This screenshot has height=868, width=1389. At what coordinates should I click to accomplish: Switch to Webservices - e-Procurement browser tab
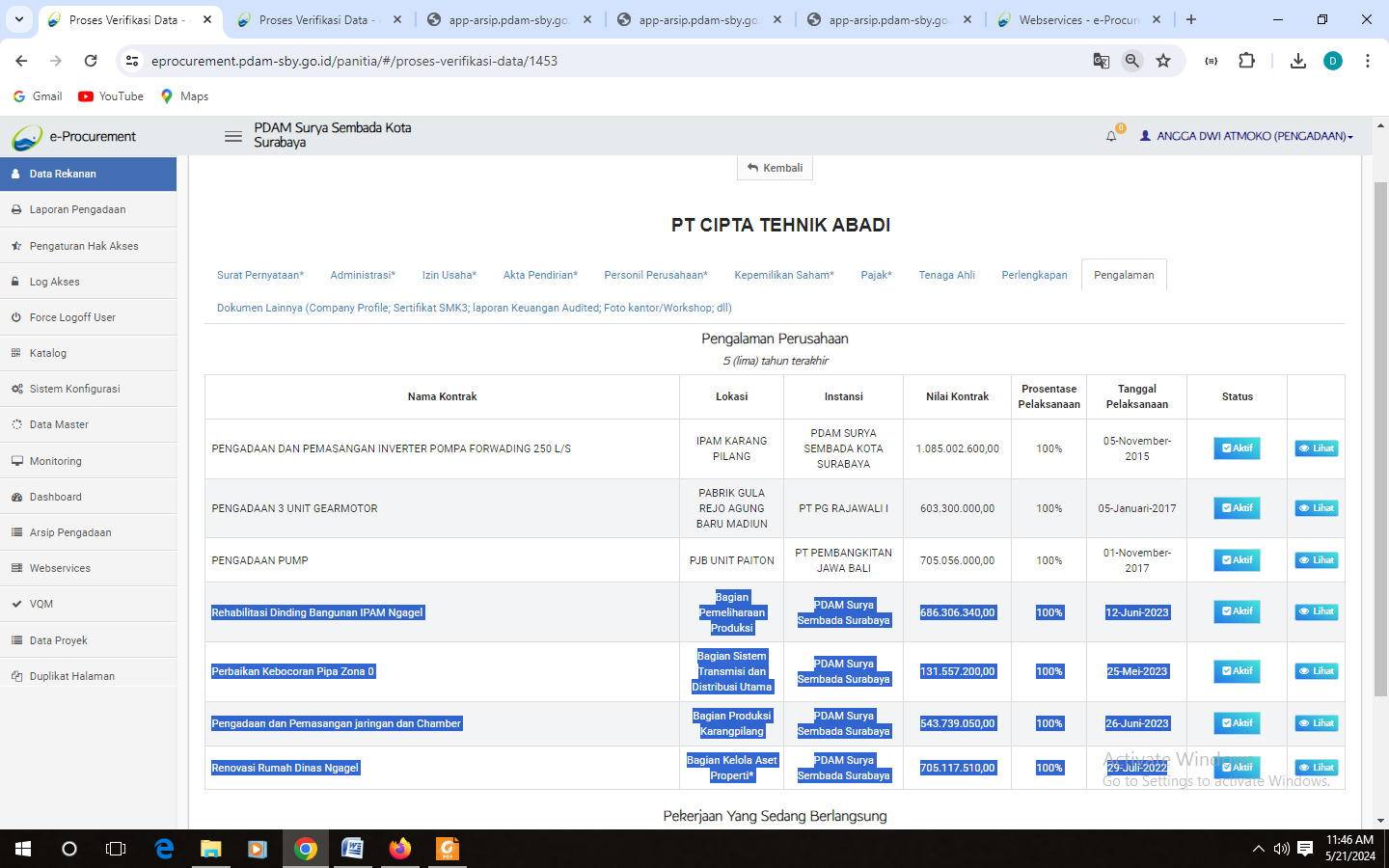click(1080, 19)
